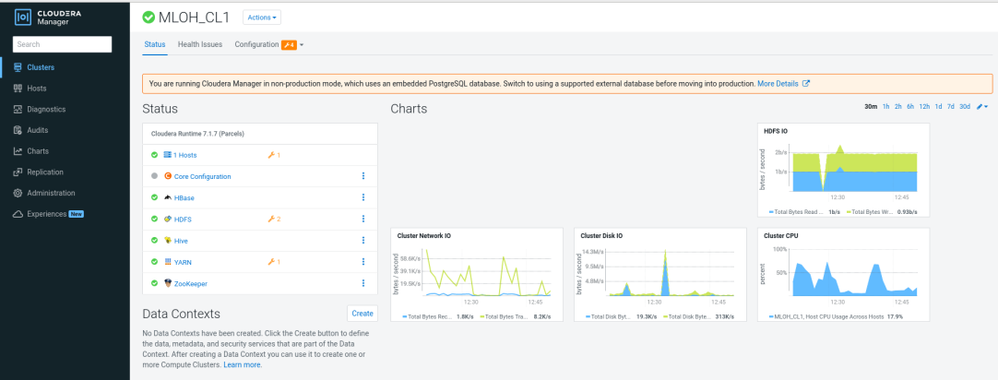Select the 12h chart time range
998x380 pixels.
(925, 107)
